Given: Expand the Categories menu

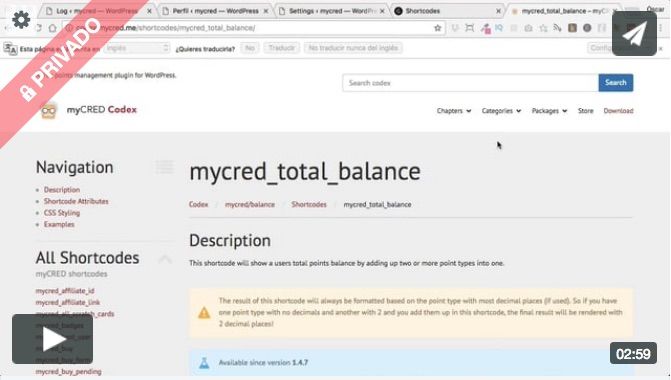Looking at the screenshot, I should click(501, 111).
